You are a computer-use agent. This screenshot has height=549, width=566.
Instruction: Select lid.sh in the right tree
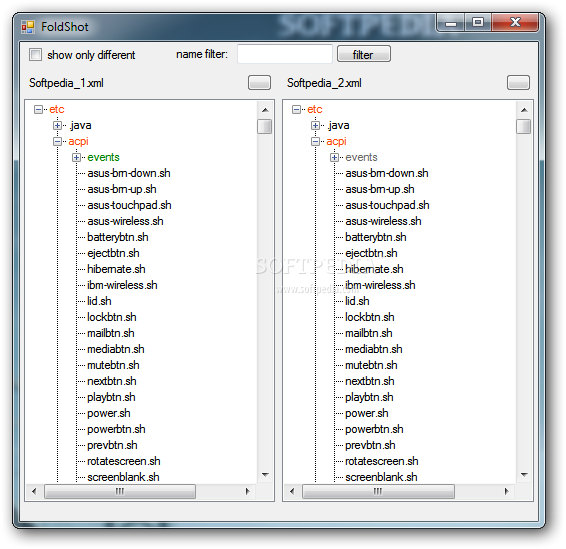pyautogui.click(x=357, y=301)
